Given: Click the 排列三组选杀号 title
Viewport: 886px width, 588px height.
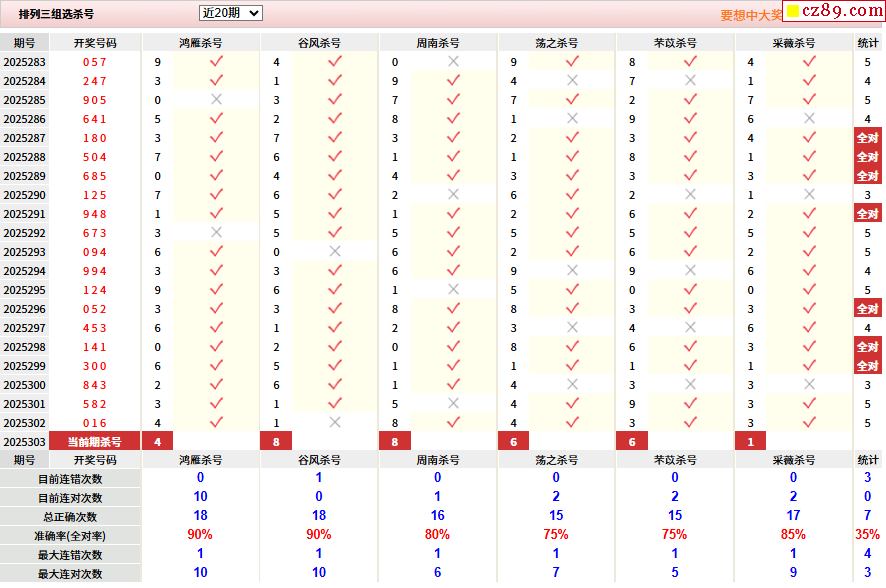Looking at the screenshot, I should pyautogui.click(x=57, y=14).
